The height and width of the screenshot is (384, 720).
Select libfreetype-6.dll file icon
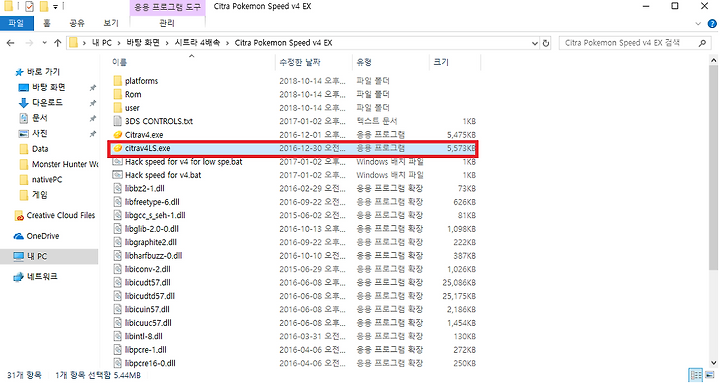click(x=118, y=202)
